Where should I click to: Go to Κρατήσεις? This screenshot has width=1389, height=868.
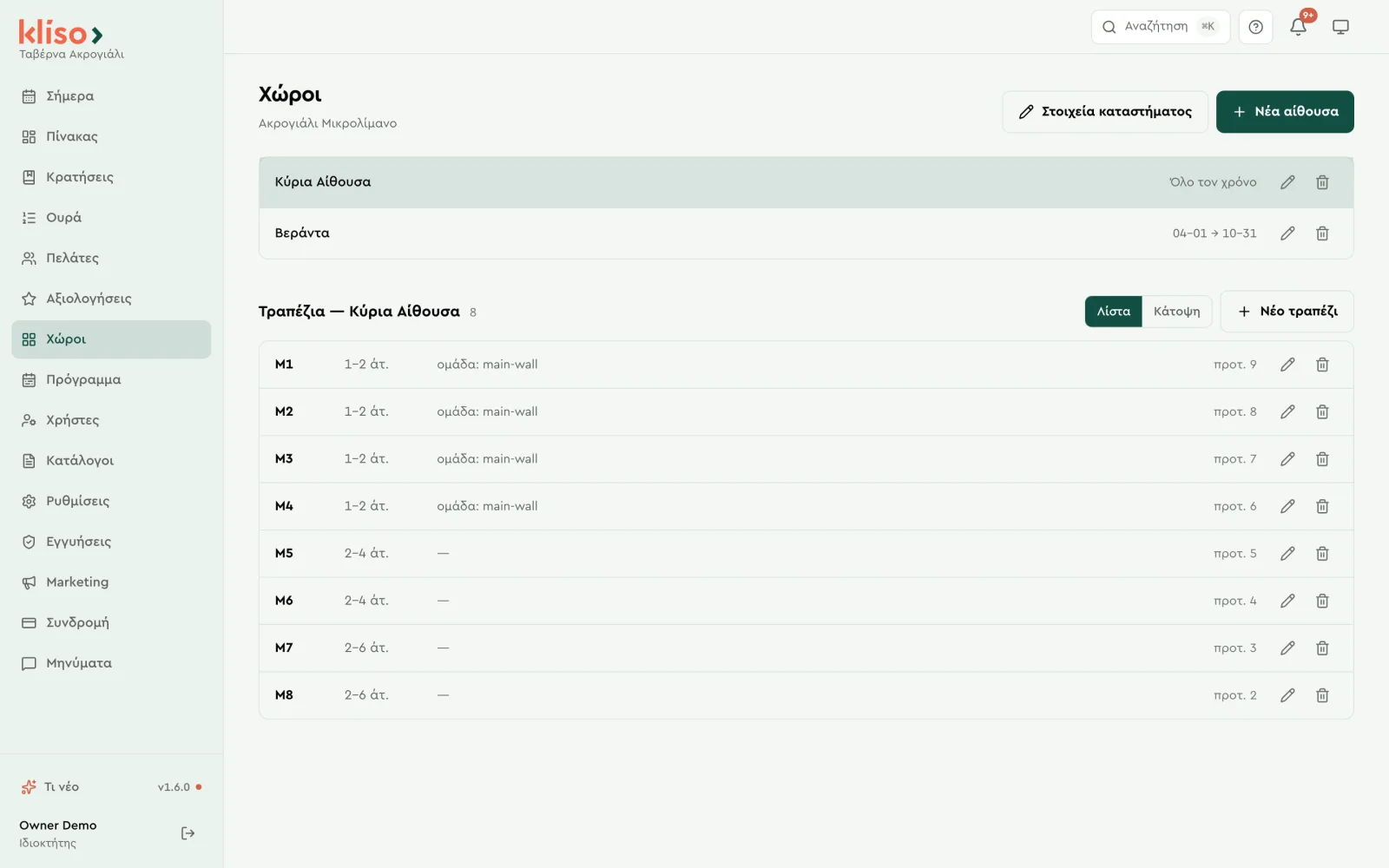[111, 177]
